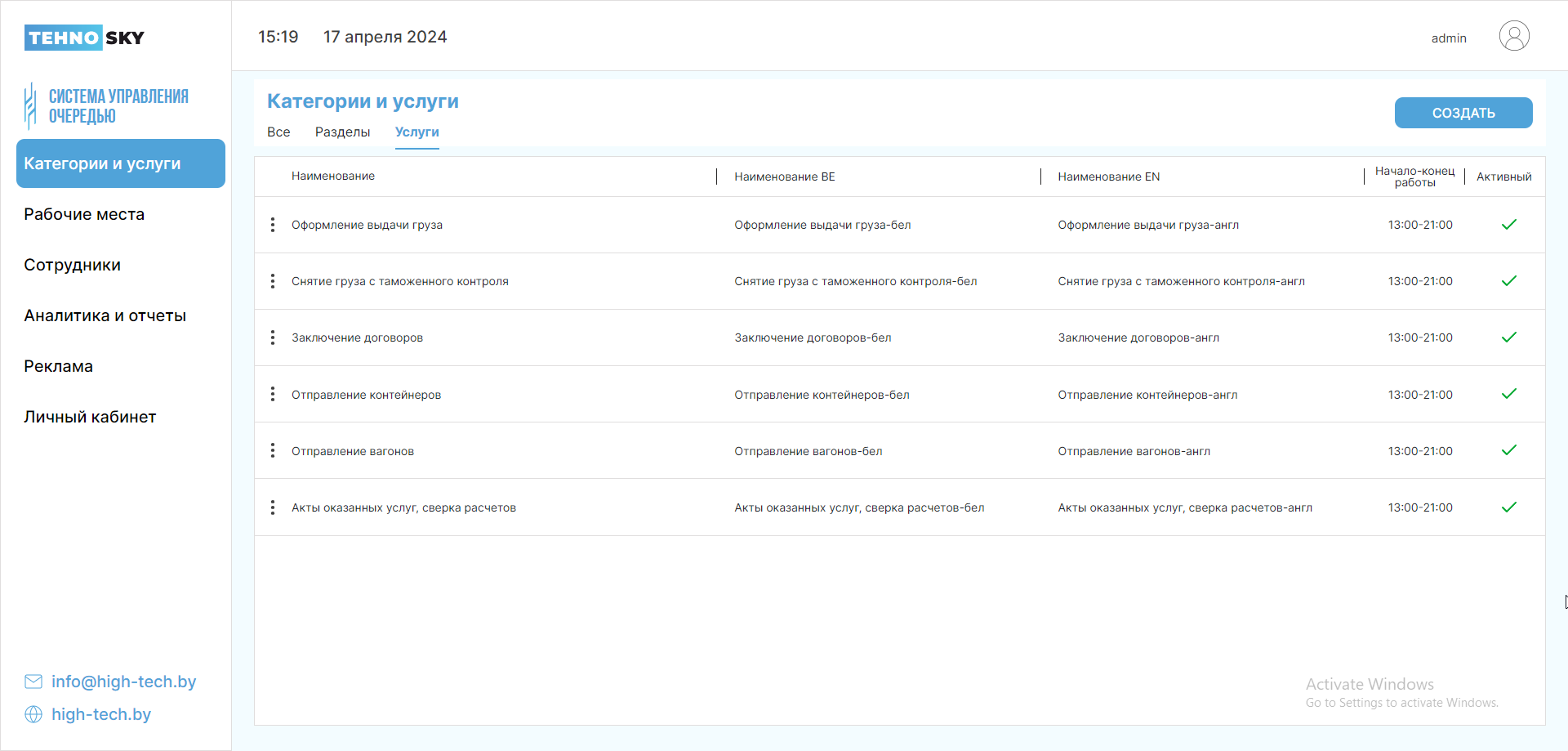Open three-dot menu for Акты оказанных услуг
1568x751 pixels.
tap(273, 507)
